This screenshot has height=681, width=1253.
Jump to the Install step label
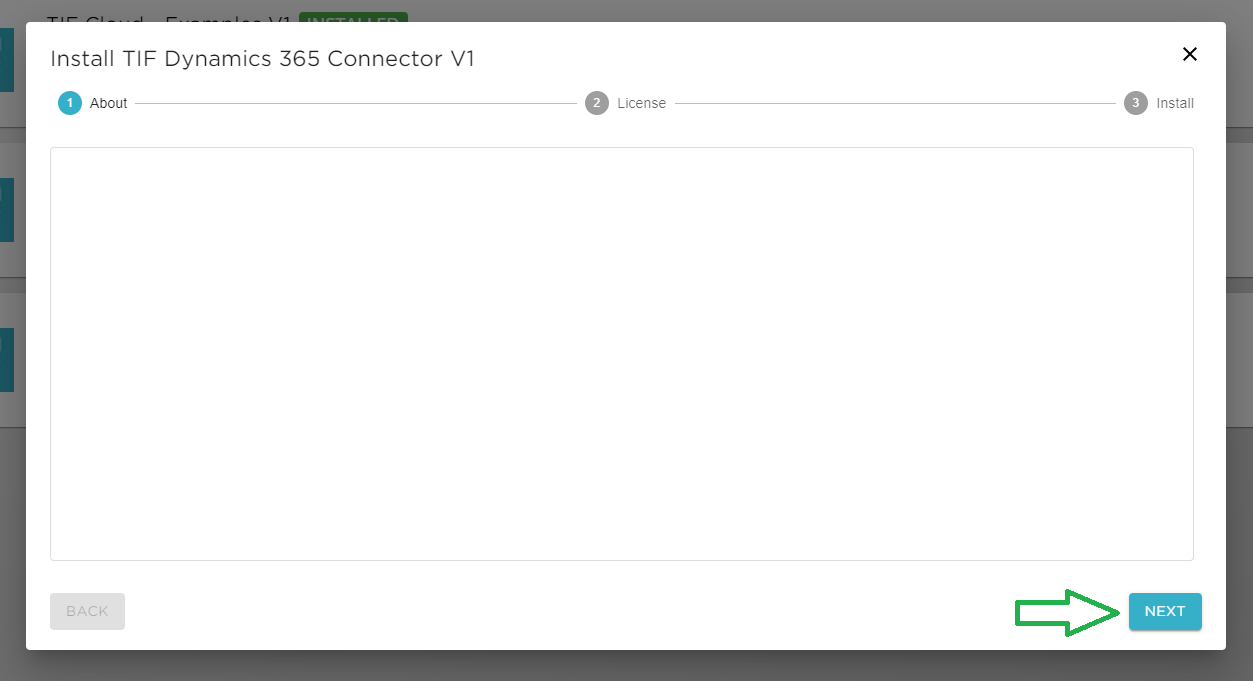coord(1175,103)
